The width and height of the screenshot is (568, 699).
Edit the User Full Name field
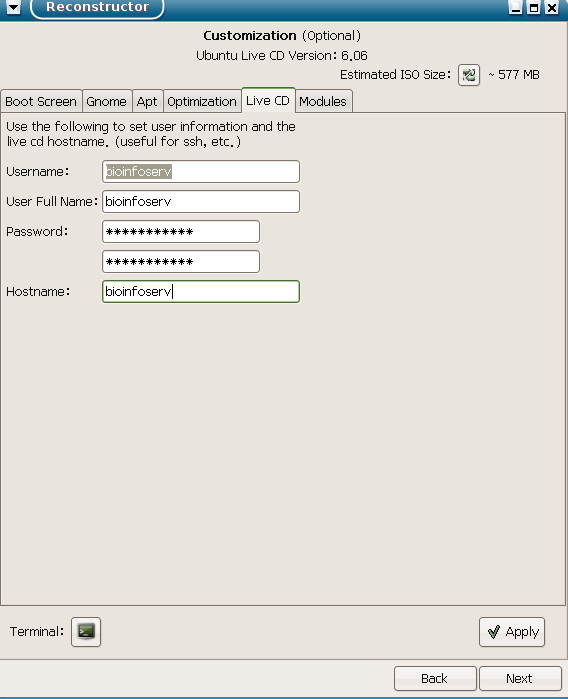201,201
